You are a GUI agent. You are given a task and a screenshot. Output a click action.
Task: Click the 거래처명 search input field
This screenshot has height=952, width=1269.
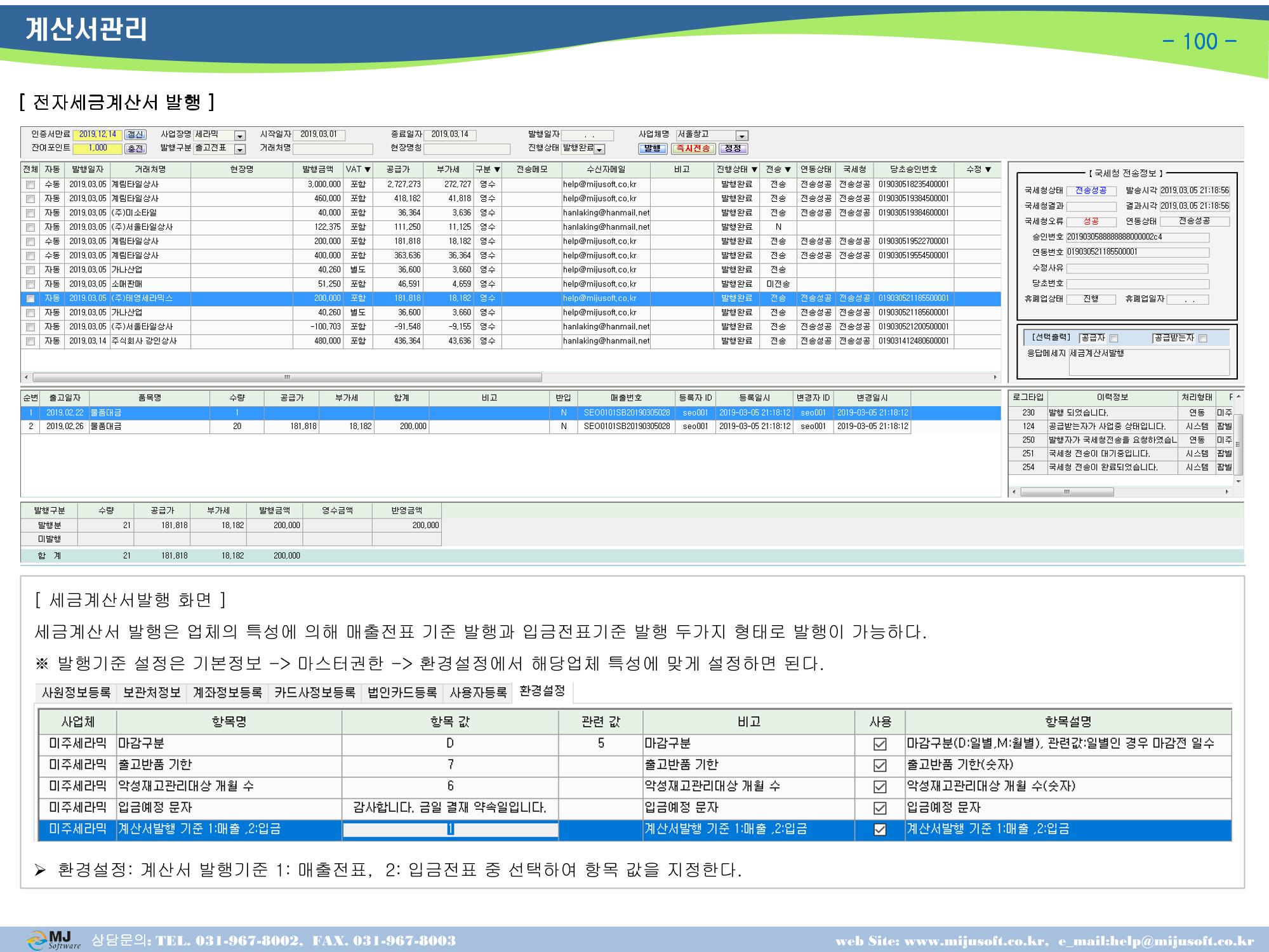pos(333,149)
